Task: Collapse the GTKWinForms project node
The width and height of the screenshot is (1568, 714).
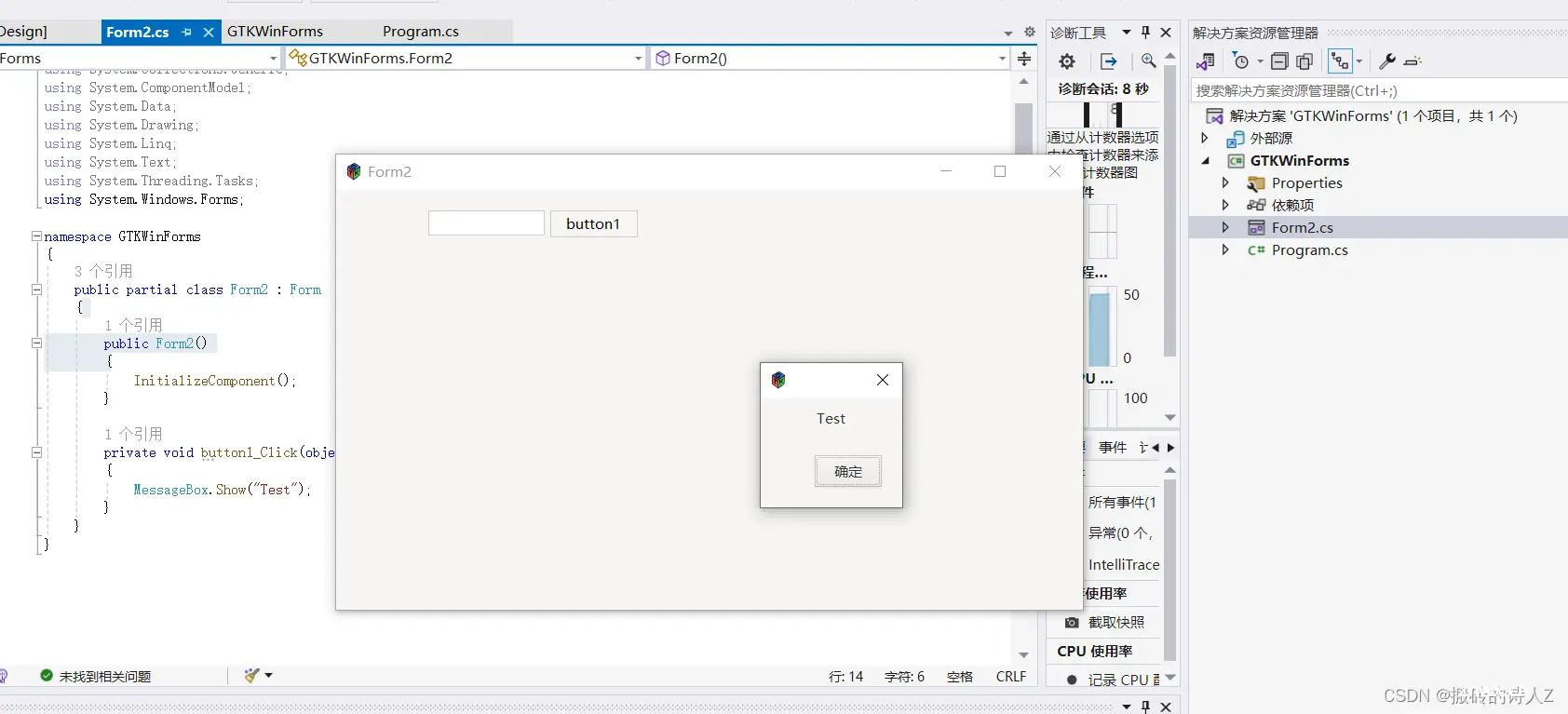Action: 1205,160
